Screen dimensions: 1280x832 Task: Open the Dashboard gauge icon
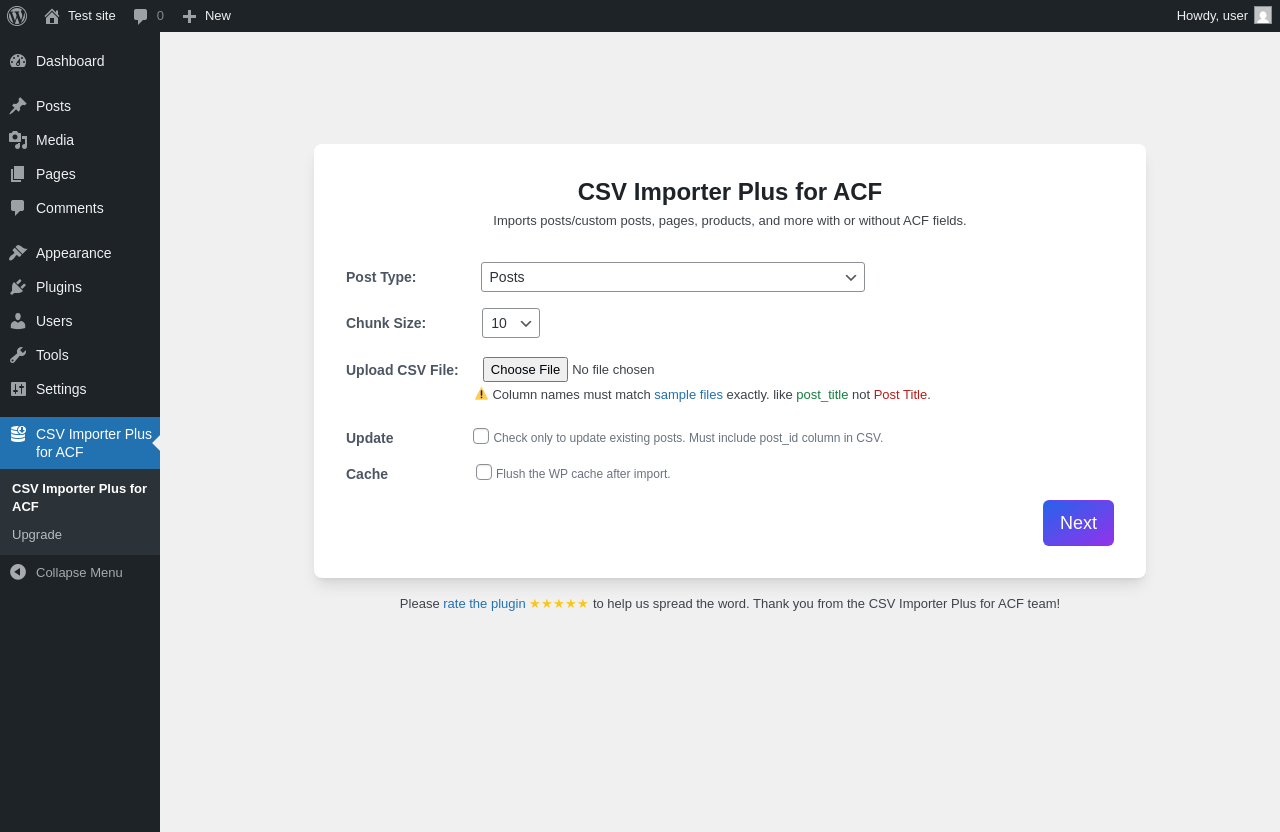18,61
